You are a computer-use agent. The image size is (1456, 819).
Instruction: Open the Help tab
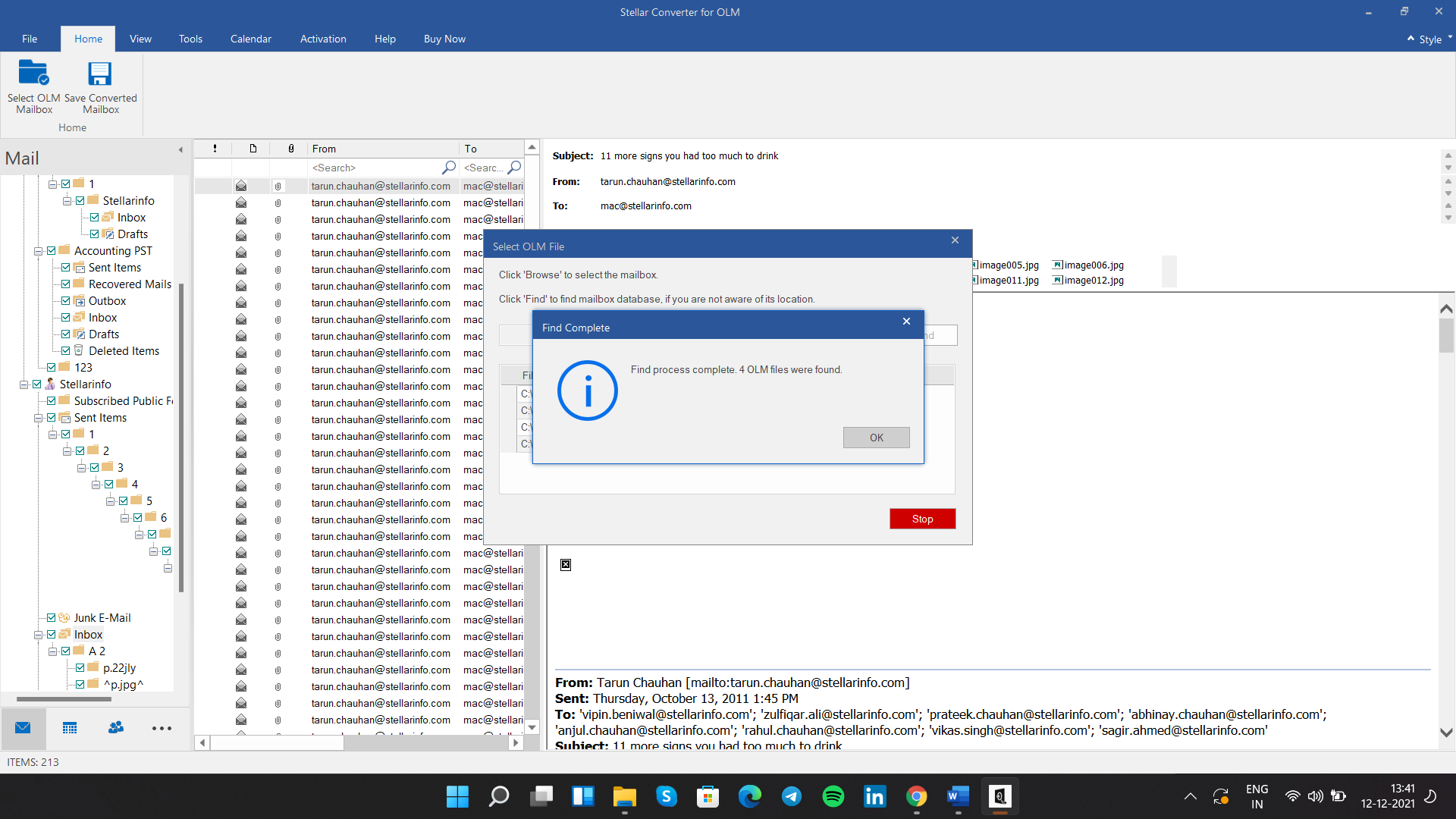tap(385, 39)
